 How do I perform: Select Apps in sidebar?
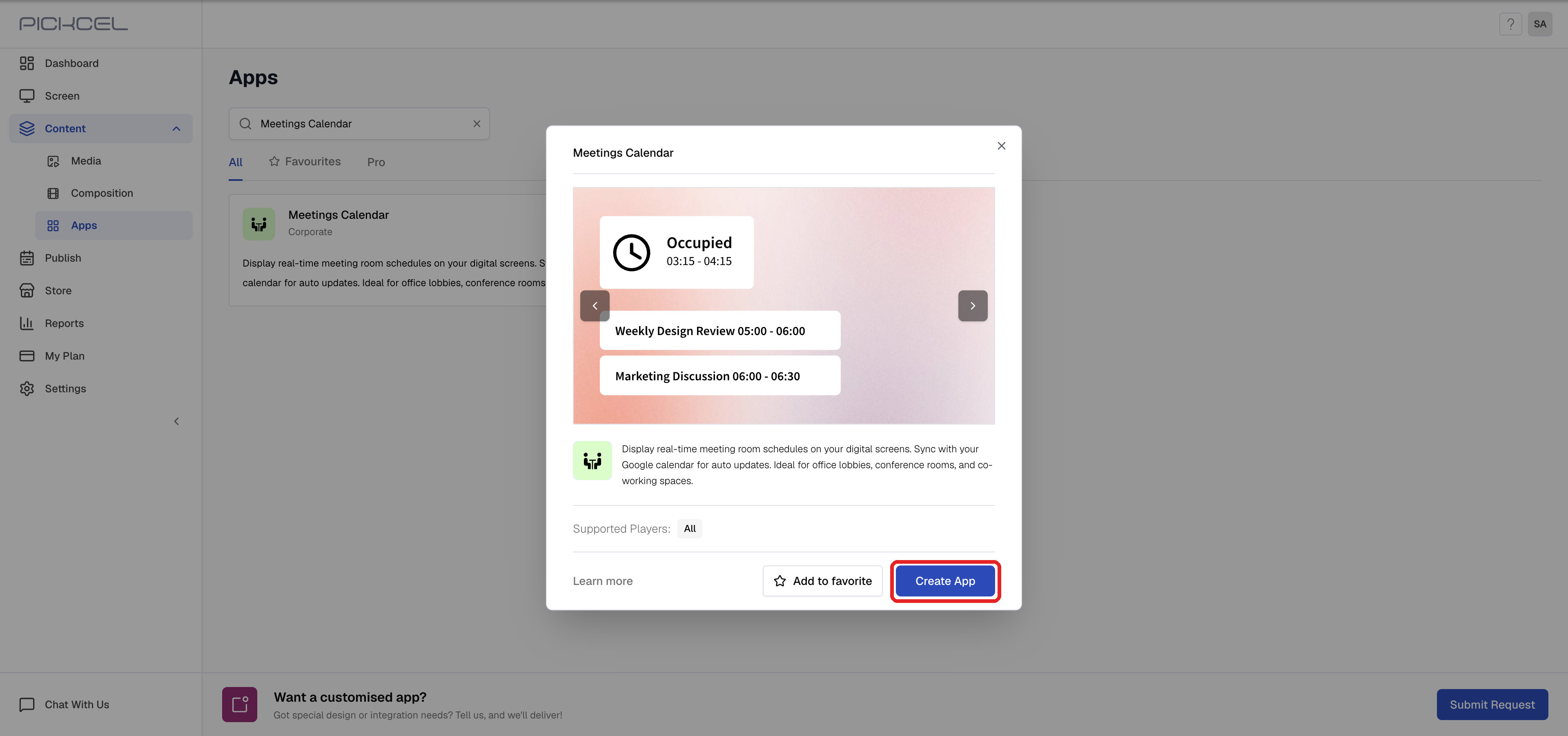pyautogui.click(x=114, y=225)
